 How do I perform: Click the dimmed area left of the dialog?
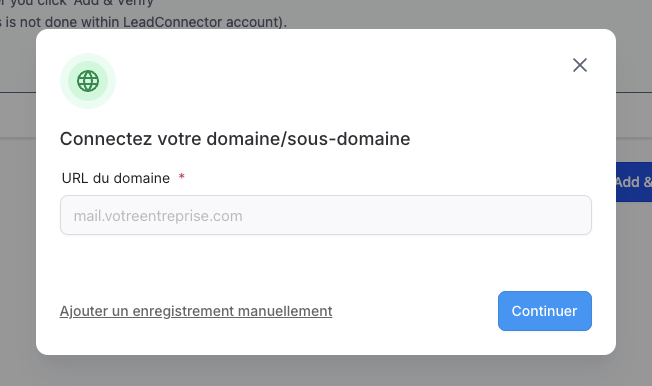pos(17,208)
